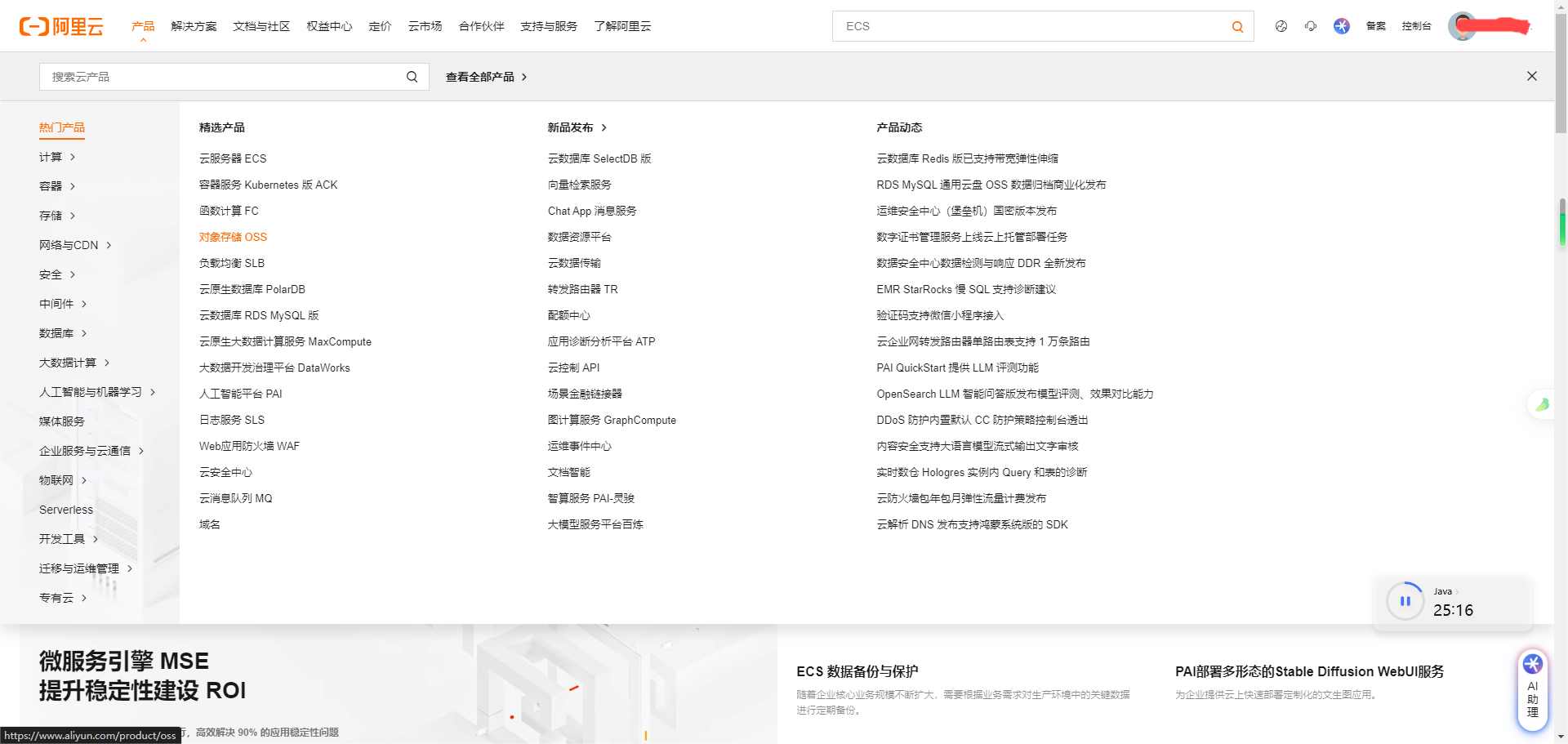
Task: Expand the 迁移与运维管理 category
Action: pos(86,568)
